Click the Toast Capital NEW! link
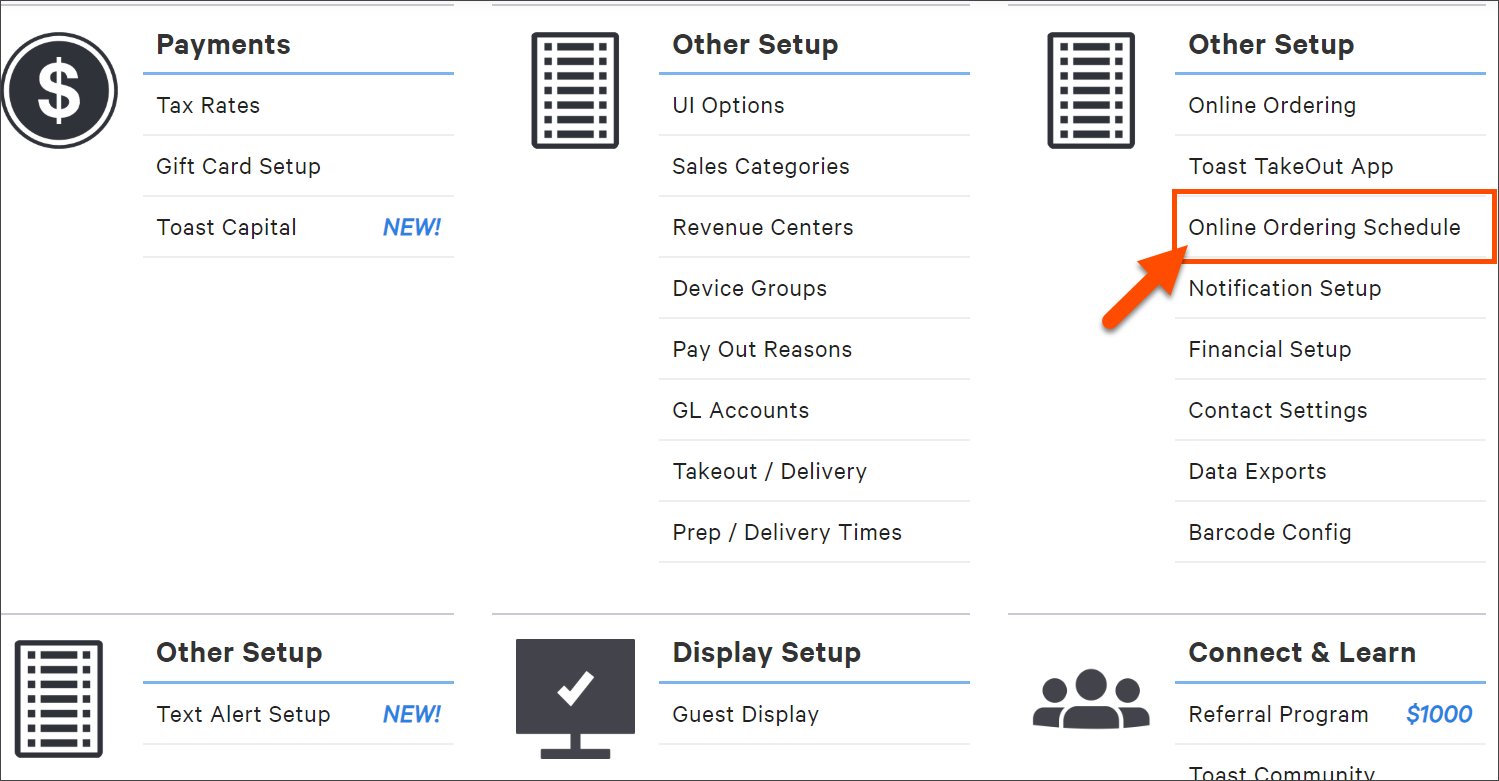This screenshot has height=781, width=1499. pos(226,227)
